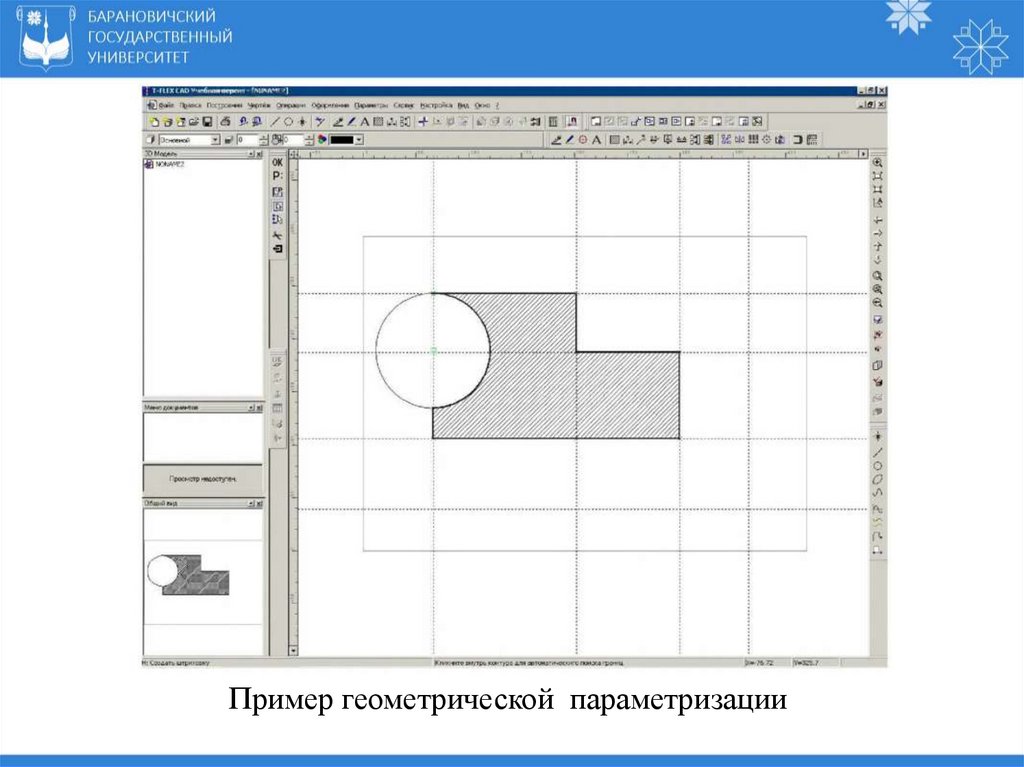Save the drawing with the floppy disk icon

click(x=207, y=122)
